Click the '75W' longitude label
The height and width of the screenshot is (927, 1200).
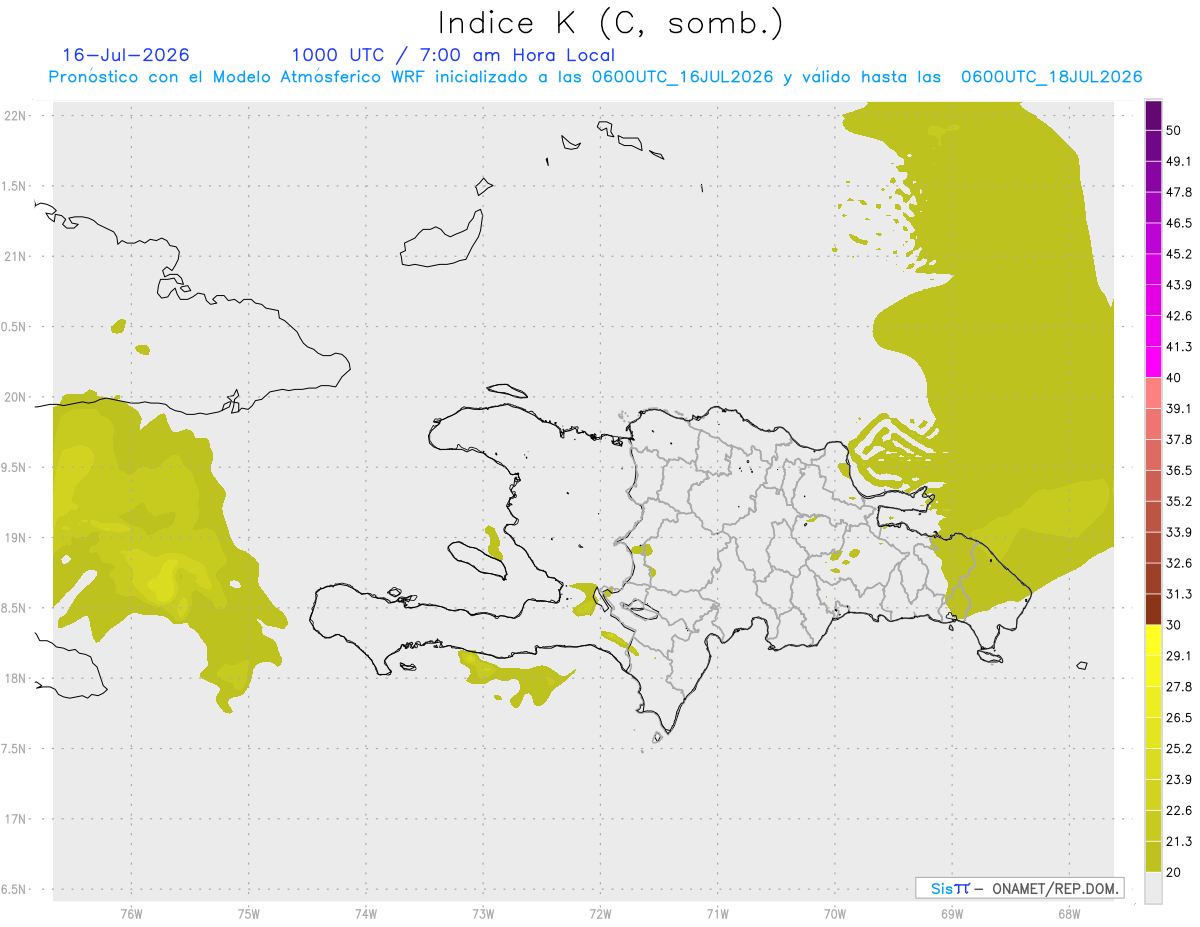click(x=248, y=913)
